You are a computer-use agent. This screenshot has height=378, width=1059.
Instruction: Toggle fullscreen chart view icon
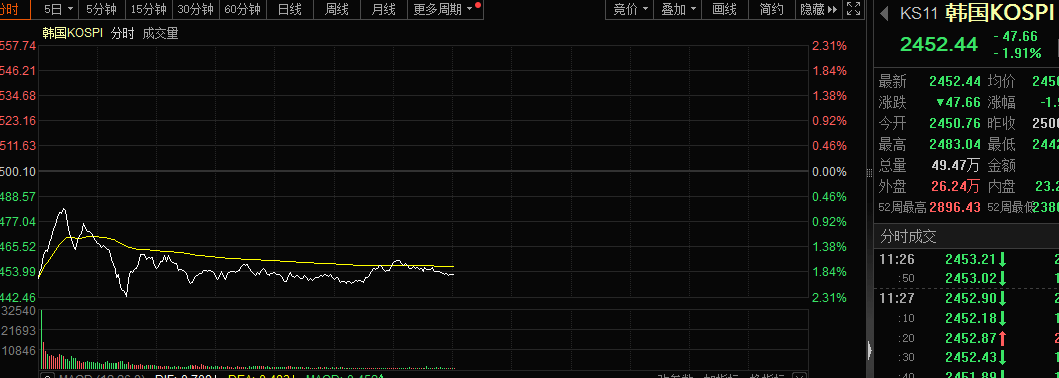[x=853, y=9]
